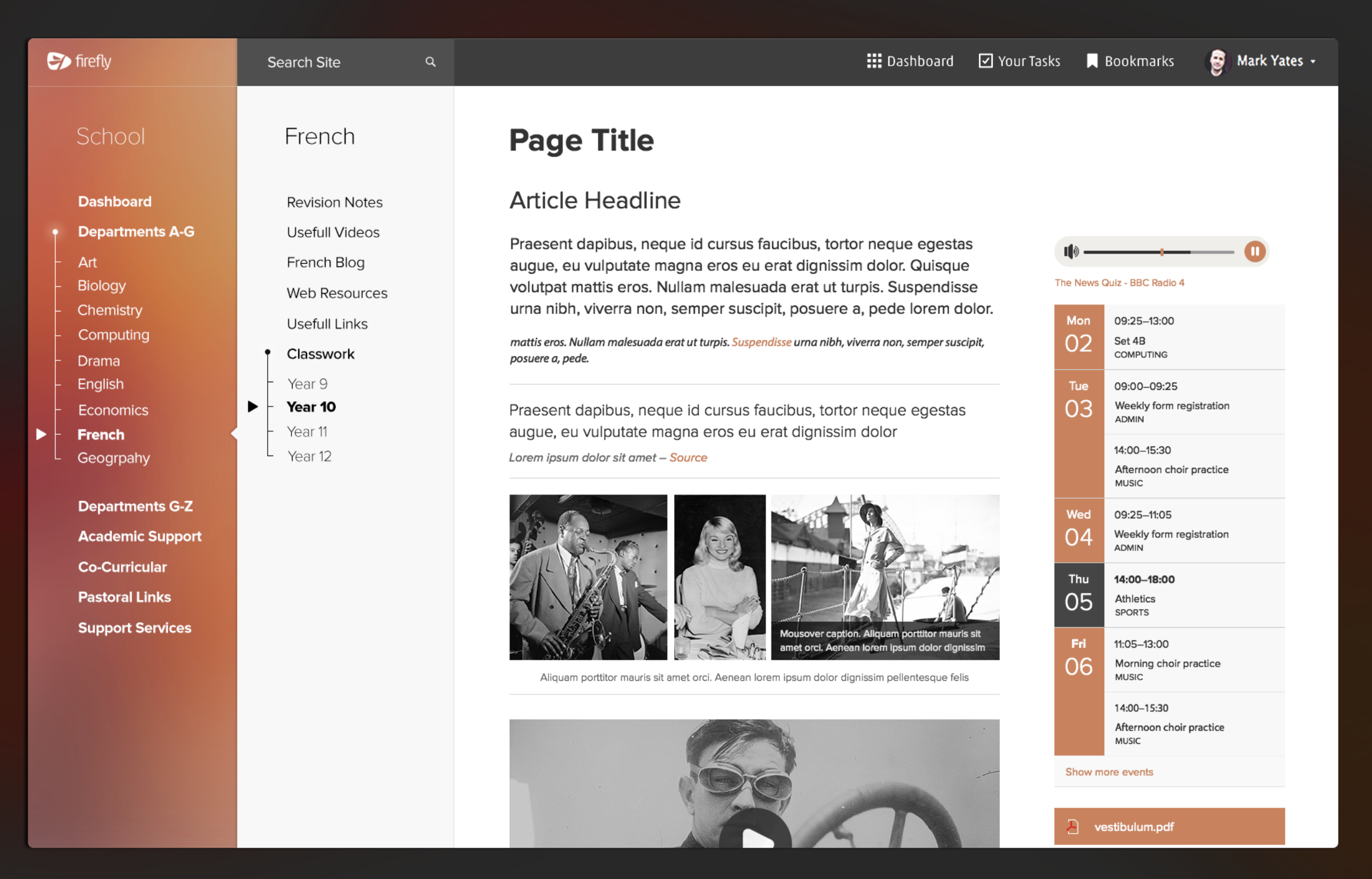Viewport: 1372px width, 879px height.
Task: Click the Bookmarks ribbon icon
Action: pos(1092,61)
